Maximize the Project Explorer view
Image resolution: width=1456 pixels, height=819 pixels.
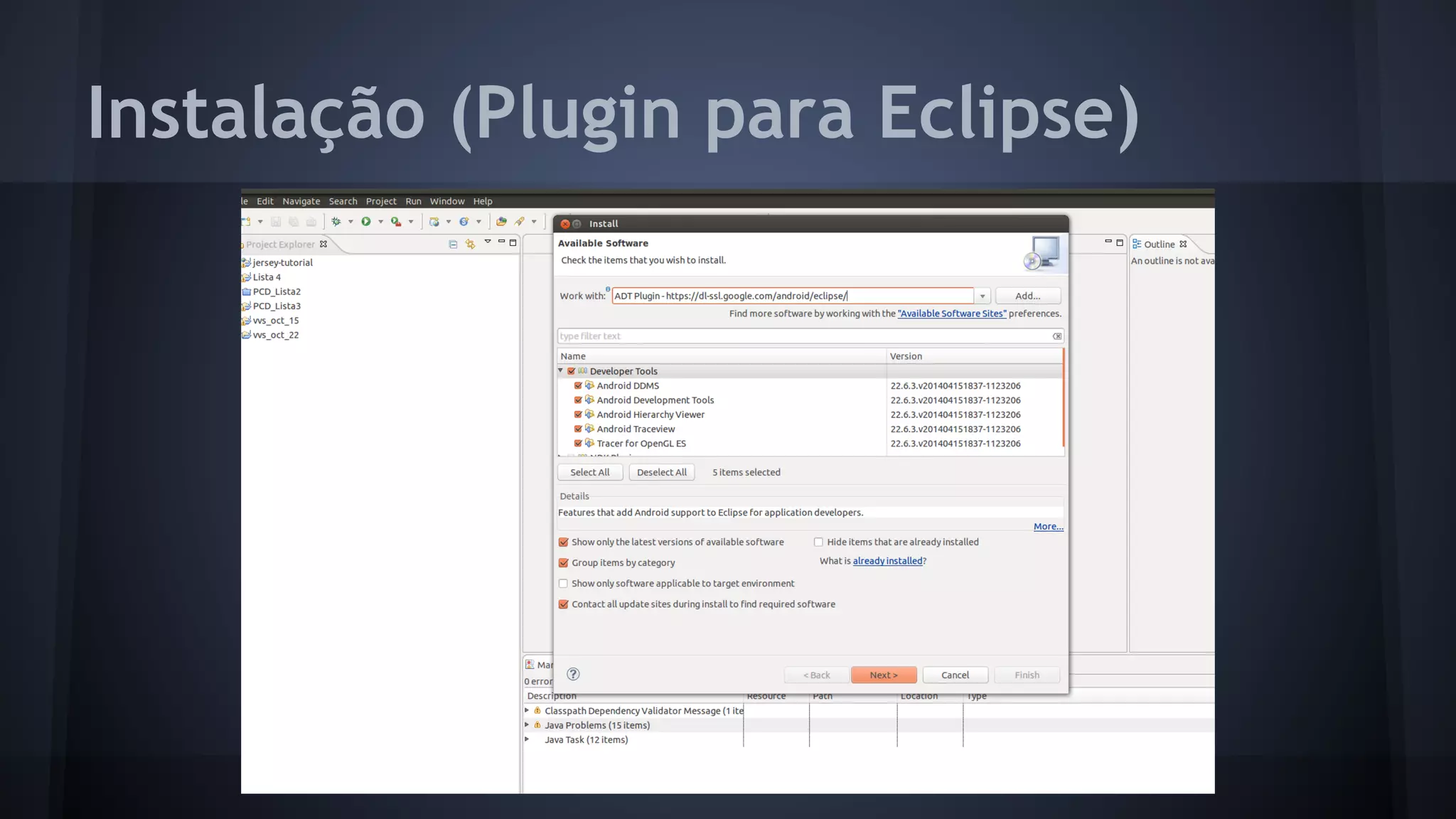[x=513, y=242]
